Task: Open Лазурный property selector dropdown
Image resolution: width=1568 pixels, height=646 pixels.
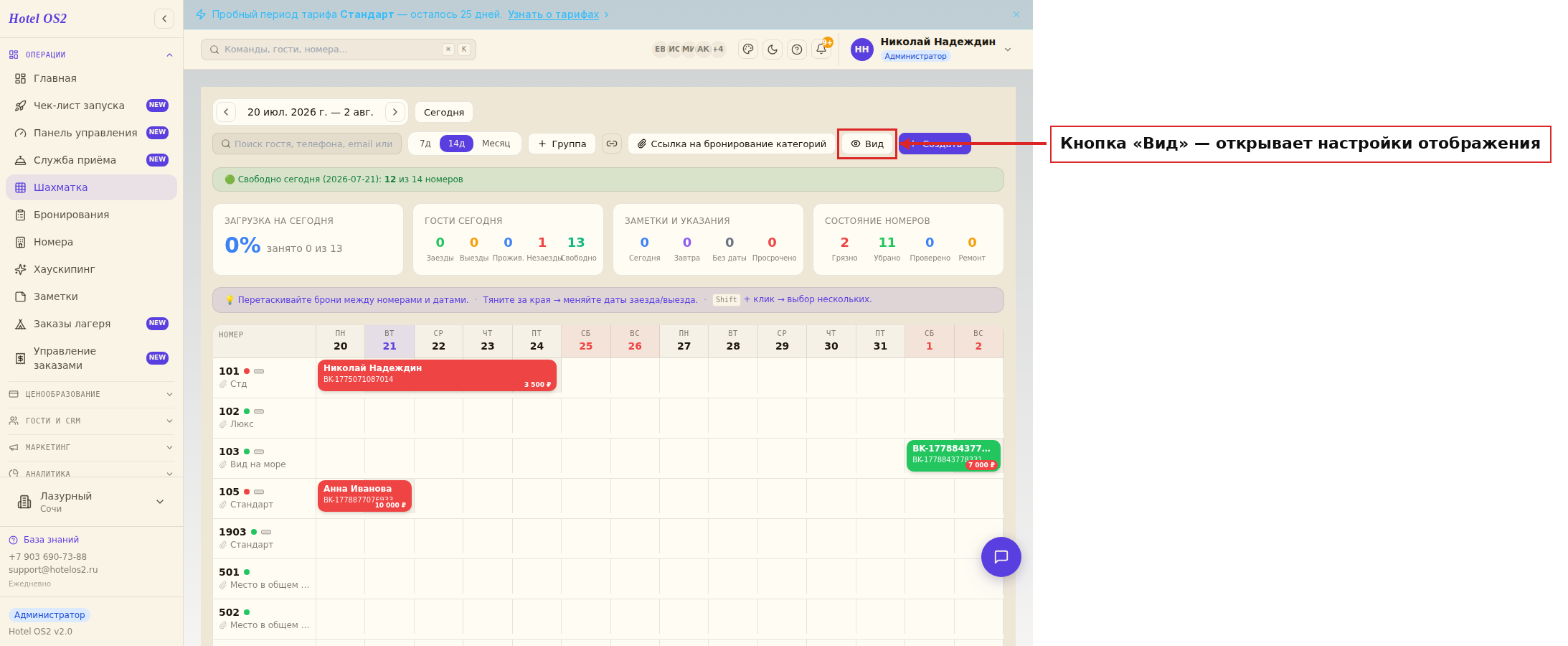Action: 91,502
